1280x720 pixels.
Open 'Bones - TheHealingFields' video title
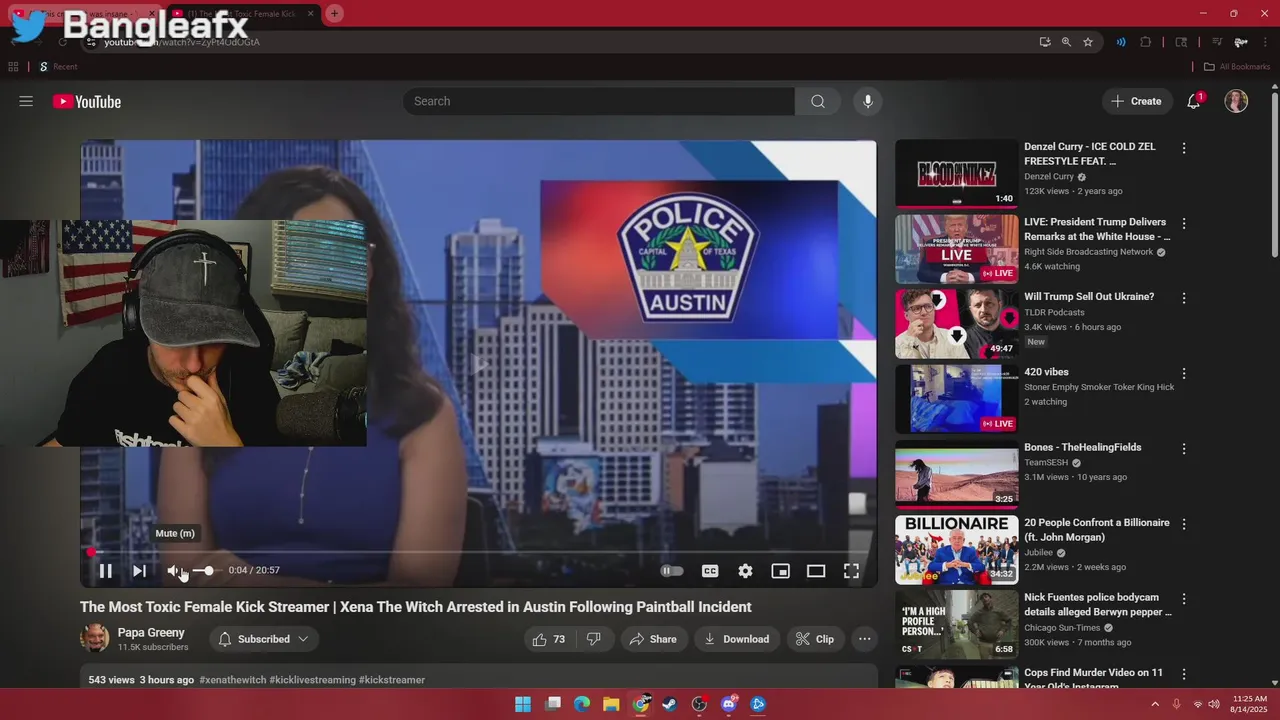point(1082,447)
